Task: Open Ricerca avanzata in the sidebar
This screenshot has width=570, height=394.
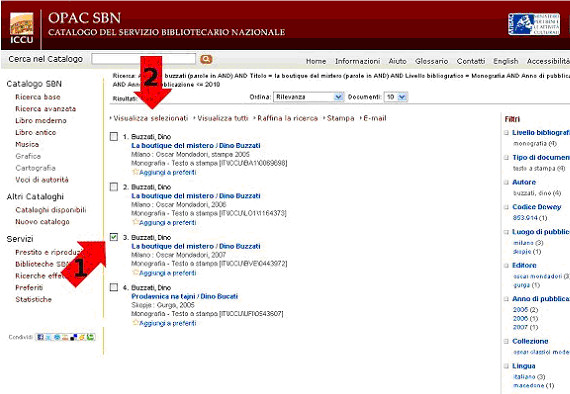Action: click(45, 109)
